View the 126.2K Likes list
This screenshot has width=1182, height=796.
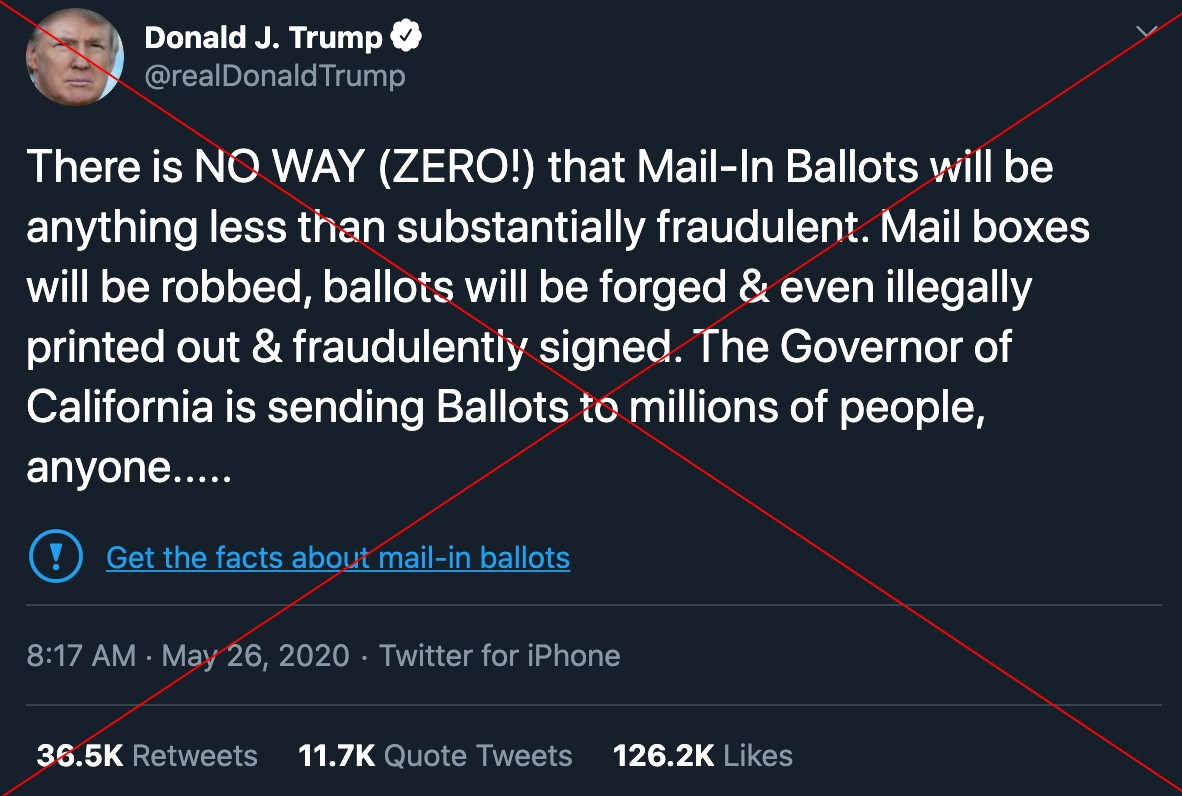coord(703,755)
